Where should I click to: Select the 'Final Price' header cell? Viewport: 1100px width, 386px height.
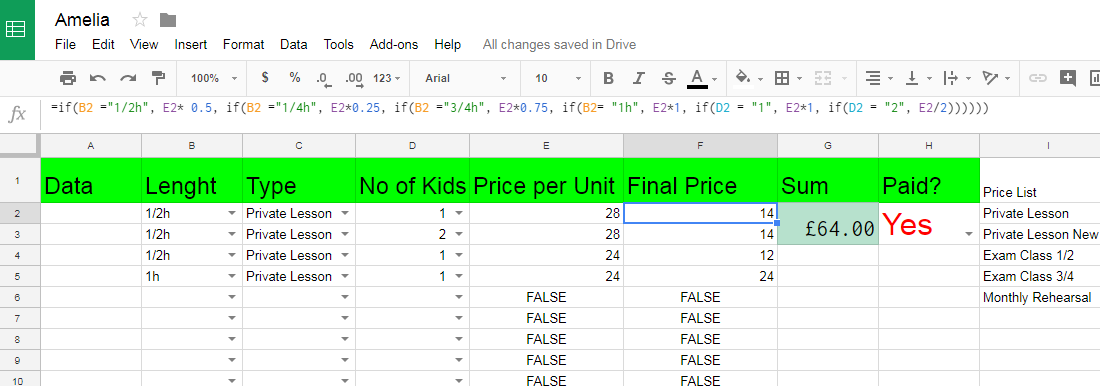point(700,180)
